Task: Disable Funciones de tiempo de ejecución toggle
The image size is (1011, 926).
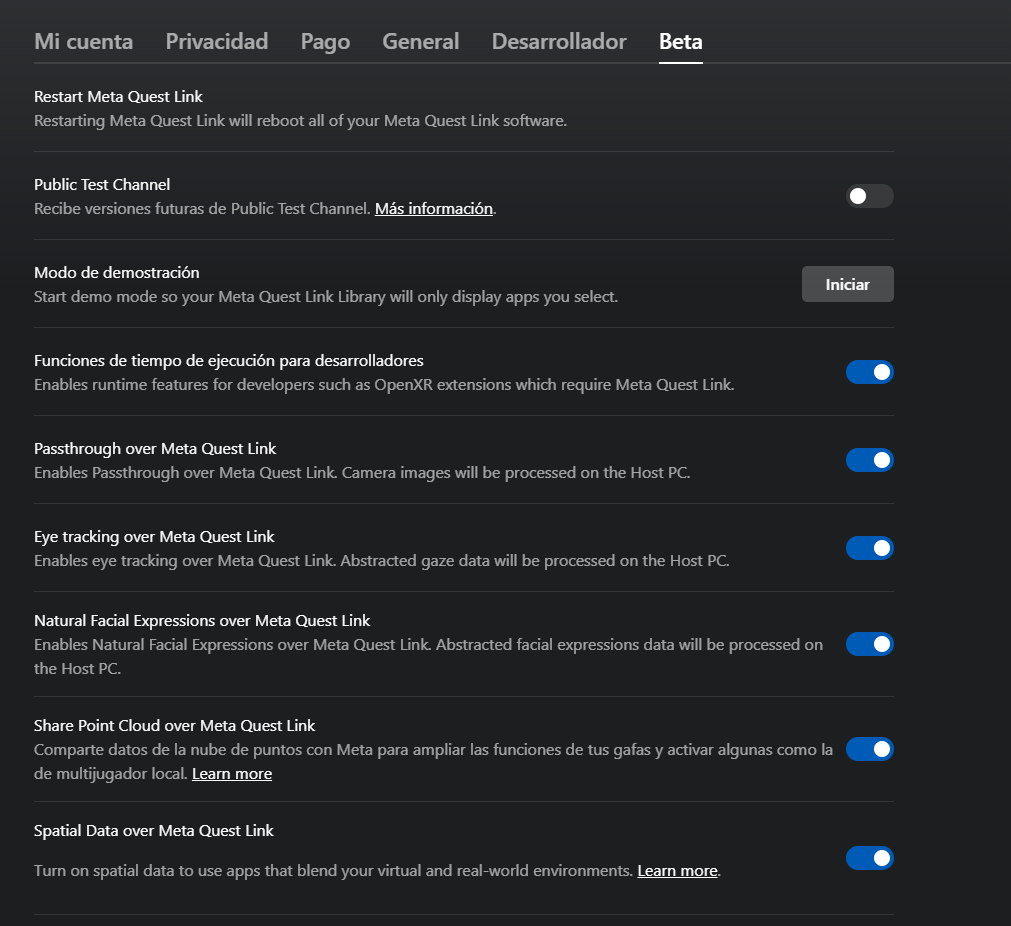Action: 869,372
